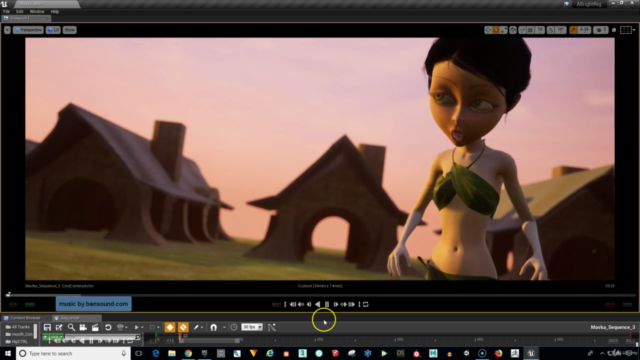Screen dimensions: 640x360
Task: Step forward one frame in viewport transport
Action: pos(336,304)
